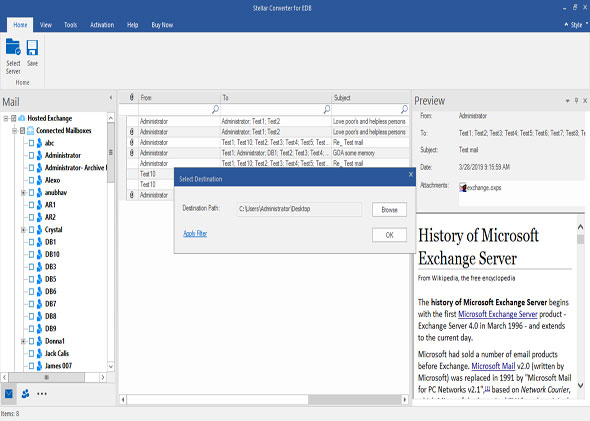Viewport: 590px width, 421px height.
Task: Enable the DB10 mailbox checkbox
Action: [32, 254]
